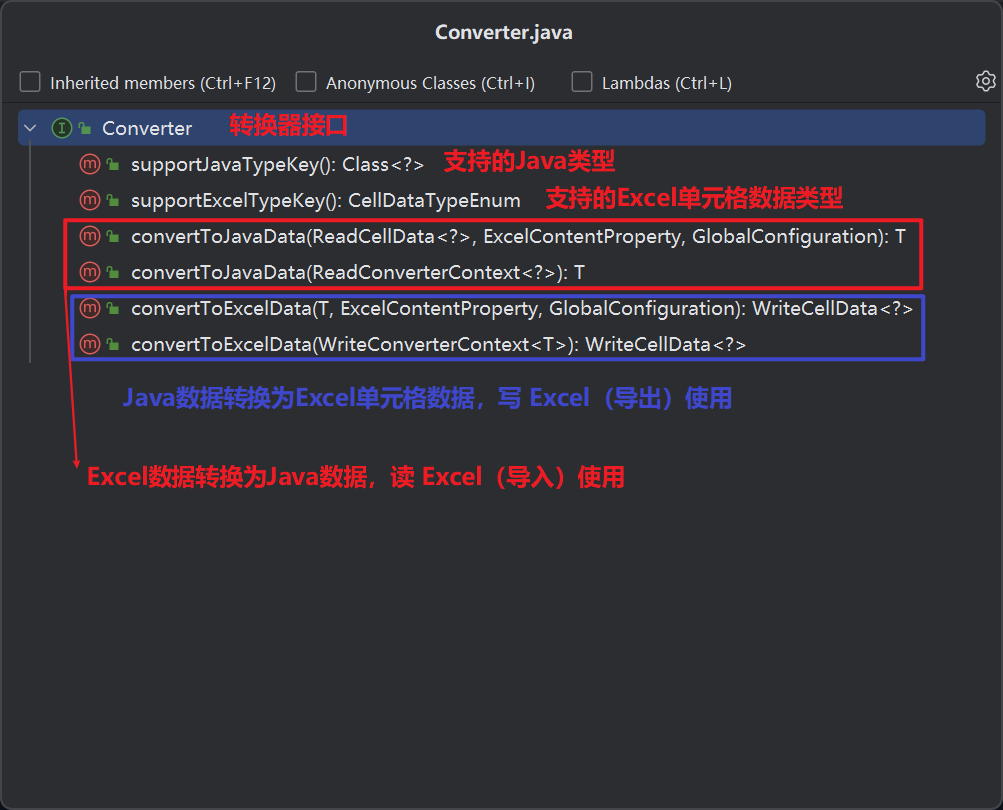Click the green lock icon beside Converter
The image size is (1003, 810).
coord(84,128)
